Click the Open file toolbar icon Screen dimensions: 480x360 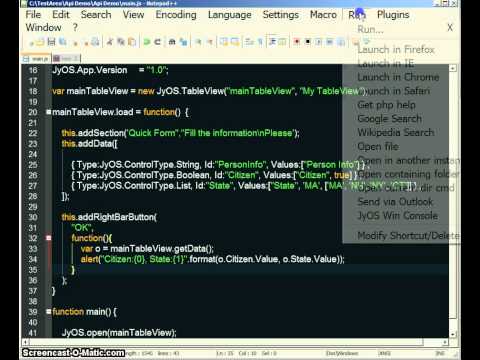point(40,42)
